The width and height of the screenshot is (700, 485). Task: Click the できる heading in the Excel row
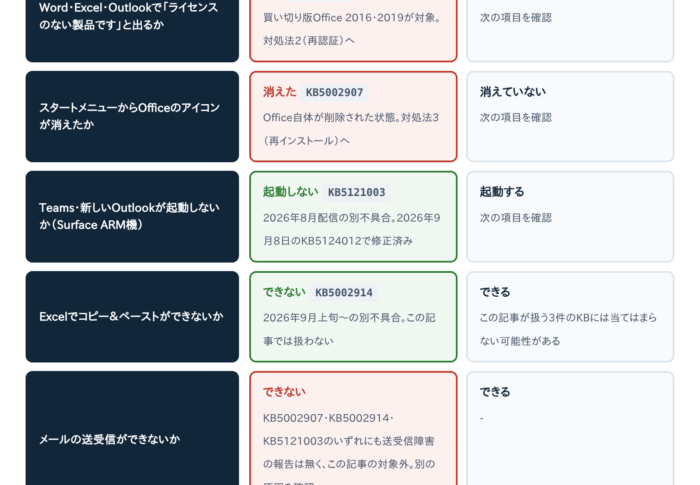pos(495,292)
